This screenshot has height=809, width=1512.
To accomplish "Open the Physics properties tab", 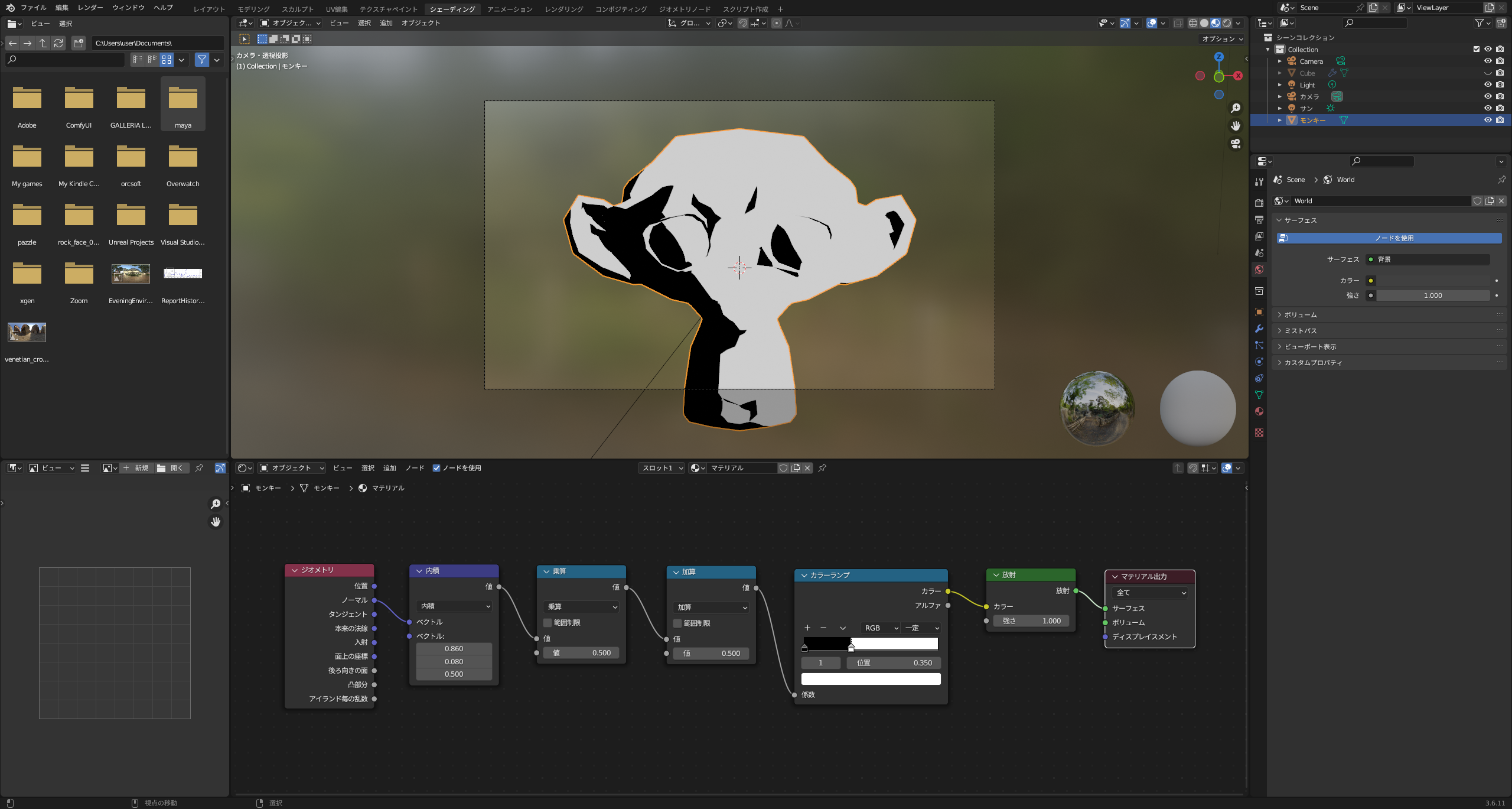I will (x=1259, y=362).
